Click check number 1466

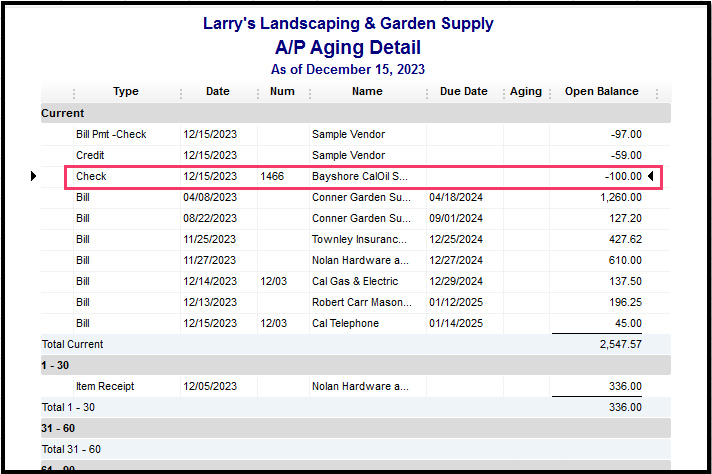point(272,176)
